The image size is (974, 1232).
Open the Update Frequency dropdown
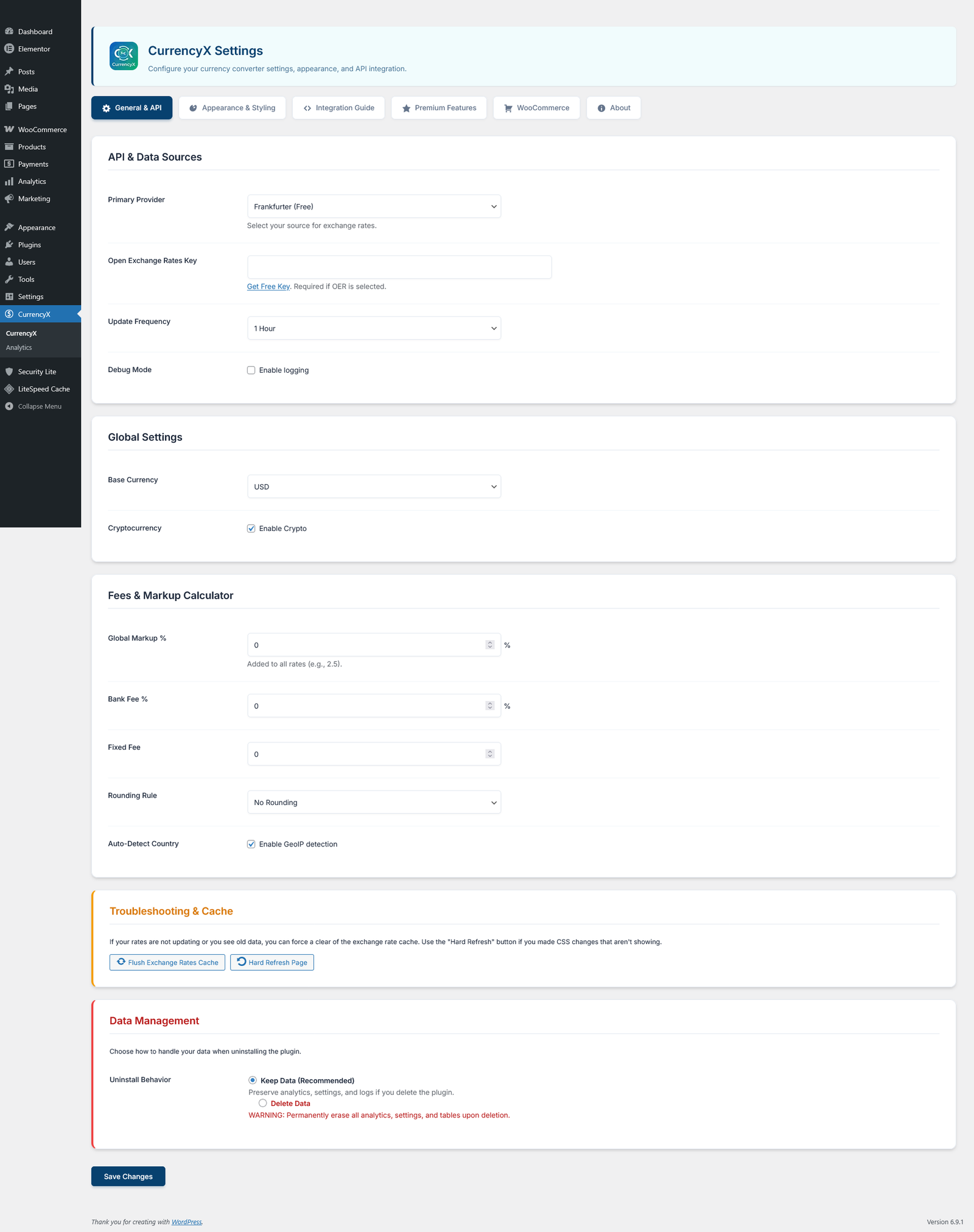(x=374, y=328)
